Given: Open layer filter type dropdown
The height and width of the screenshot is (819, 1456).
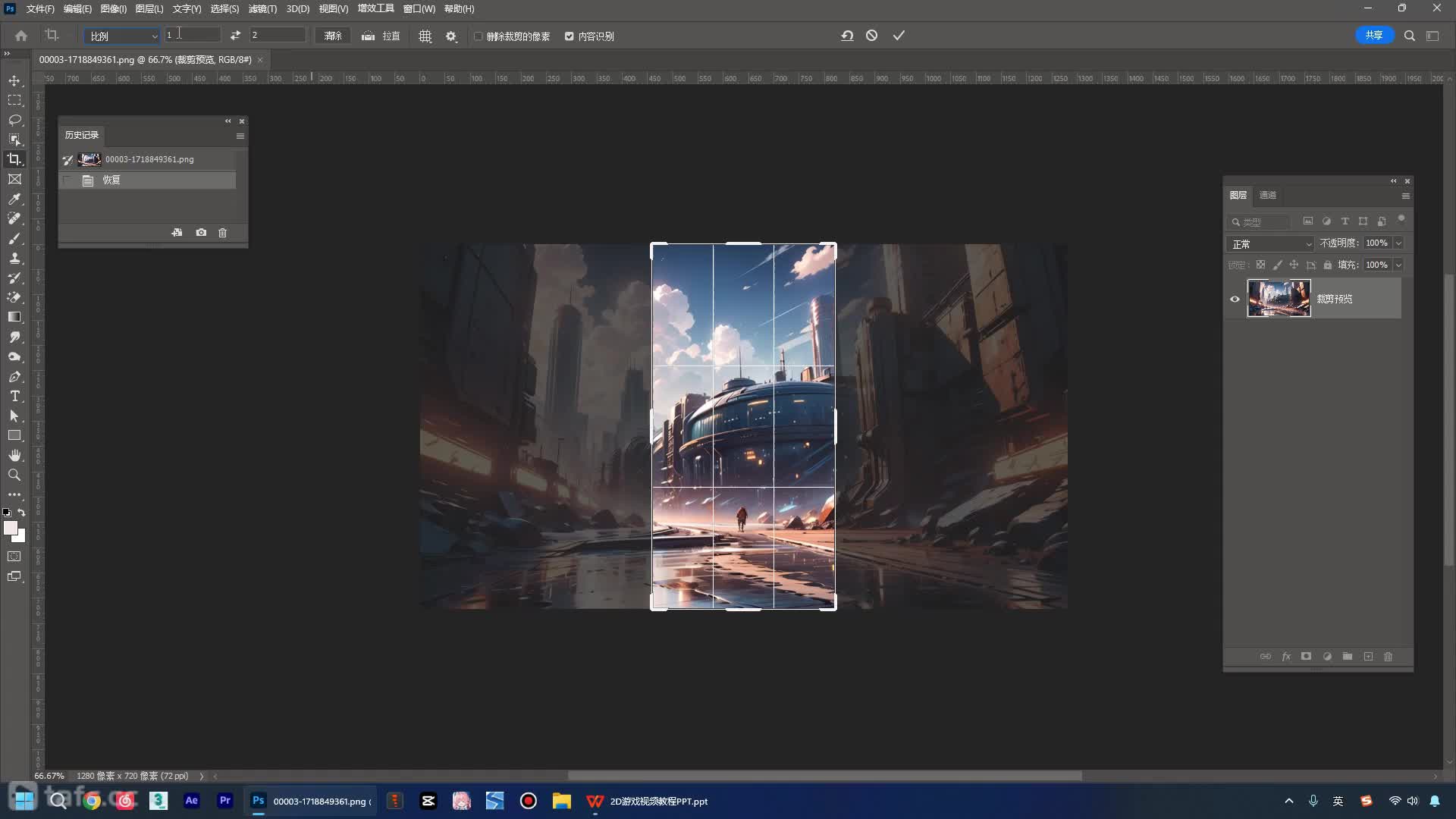Looking at the screenshot, I should click(1259, 221).
